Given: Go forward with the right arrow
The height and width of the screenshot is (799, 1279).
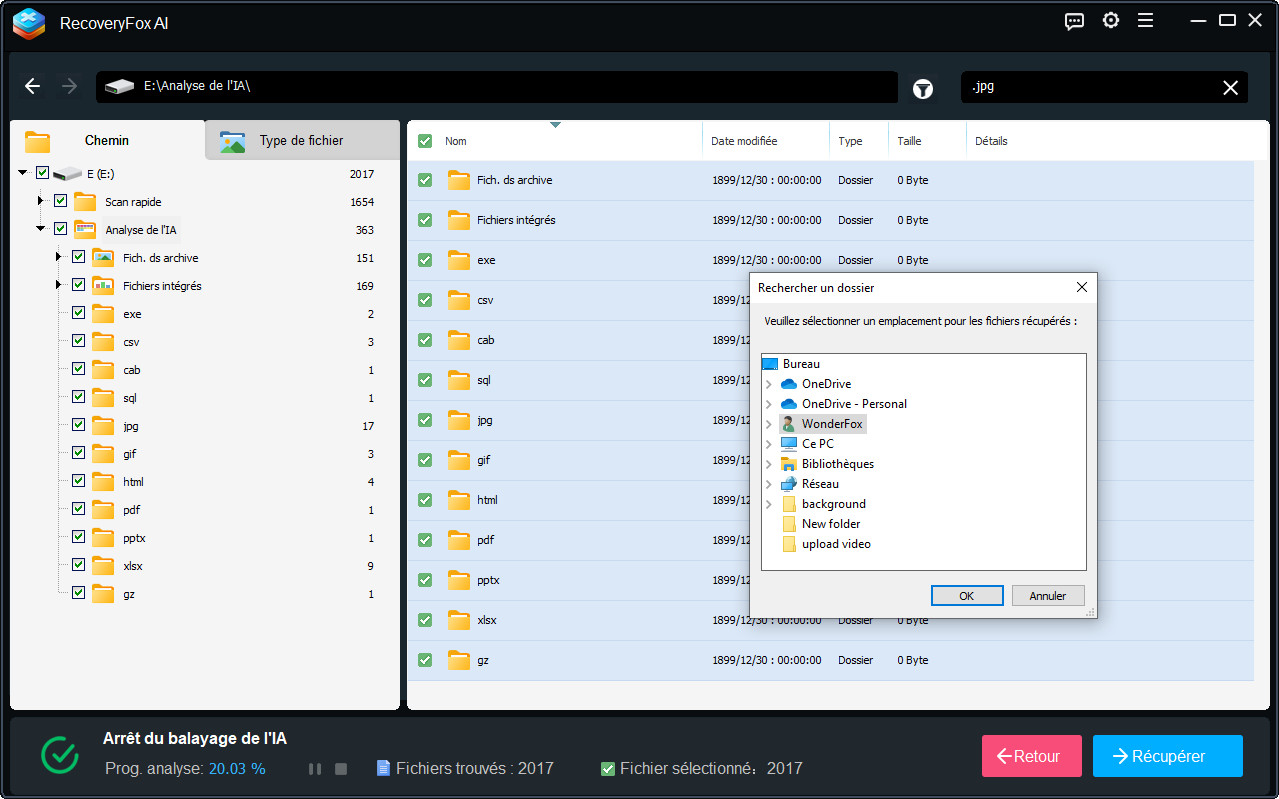Looking at the screenshot, I should point(69,86).
